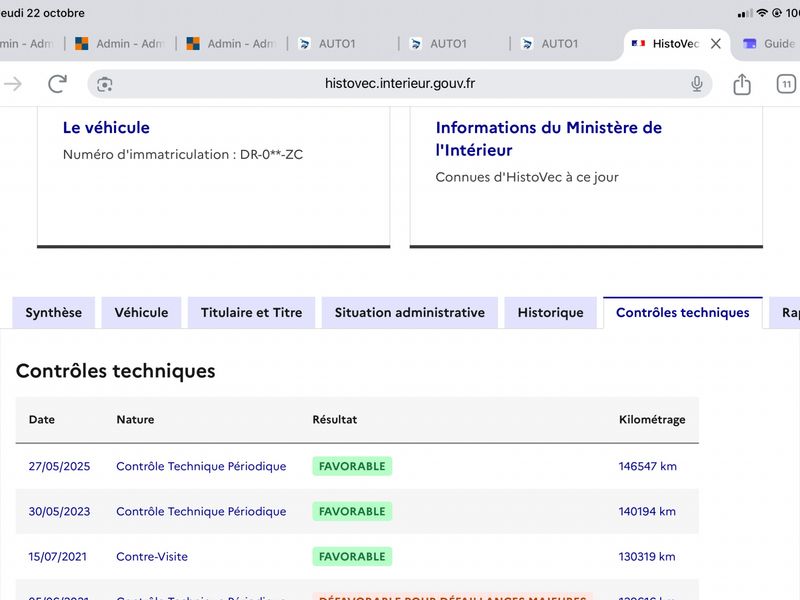Screen dimensions: 800x600
Task: Switch to the Guide browser tab
Action: (x=769, y=44)
